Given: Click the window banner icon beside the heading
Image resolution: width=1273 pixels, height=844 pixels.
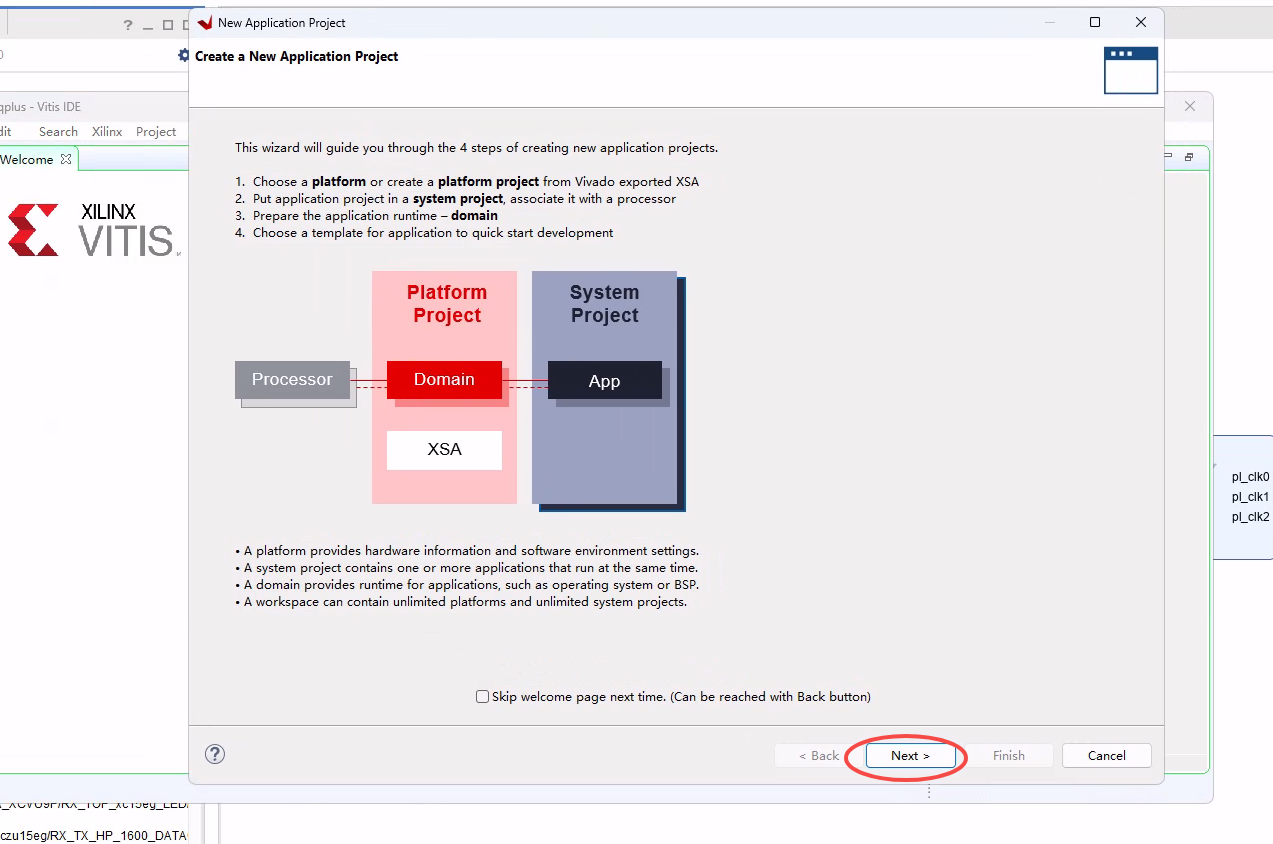Looking at the screenshot, I should 1131,70.
